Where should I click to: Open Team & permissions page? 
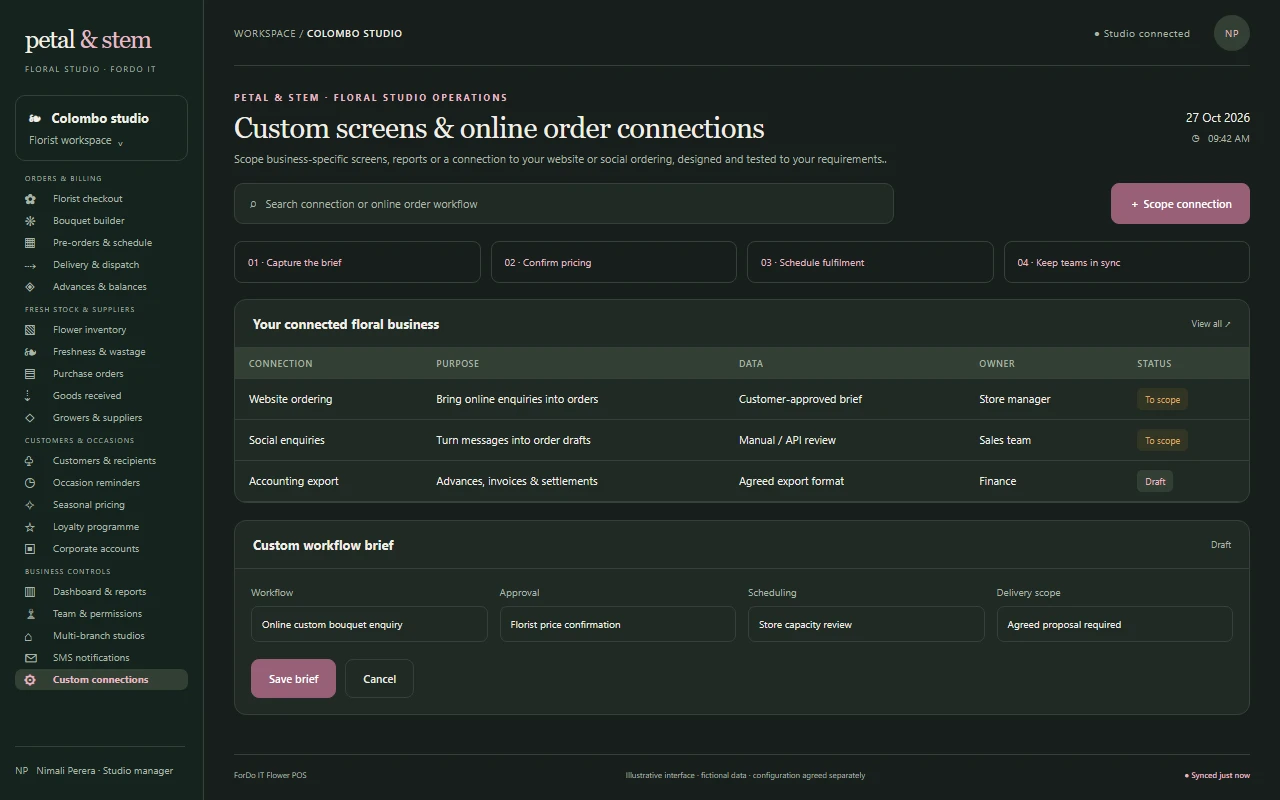(x=101, y=614)
